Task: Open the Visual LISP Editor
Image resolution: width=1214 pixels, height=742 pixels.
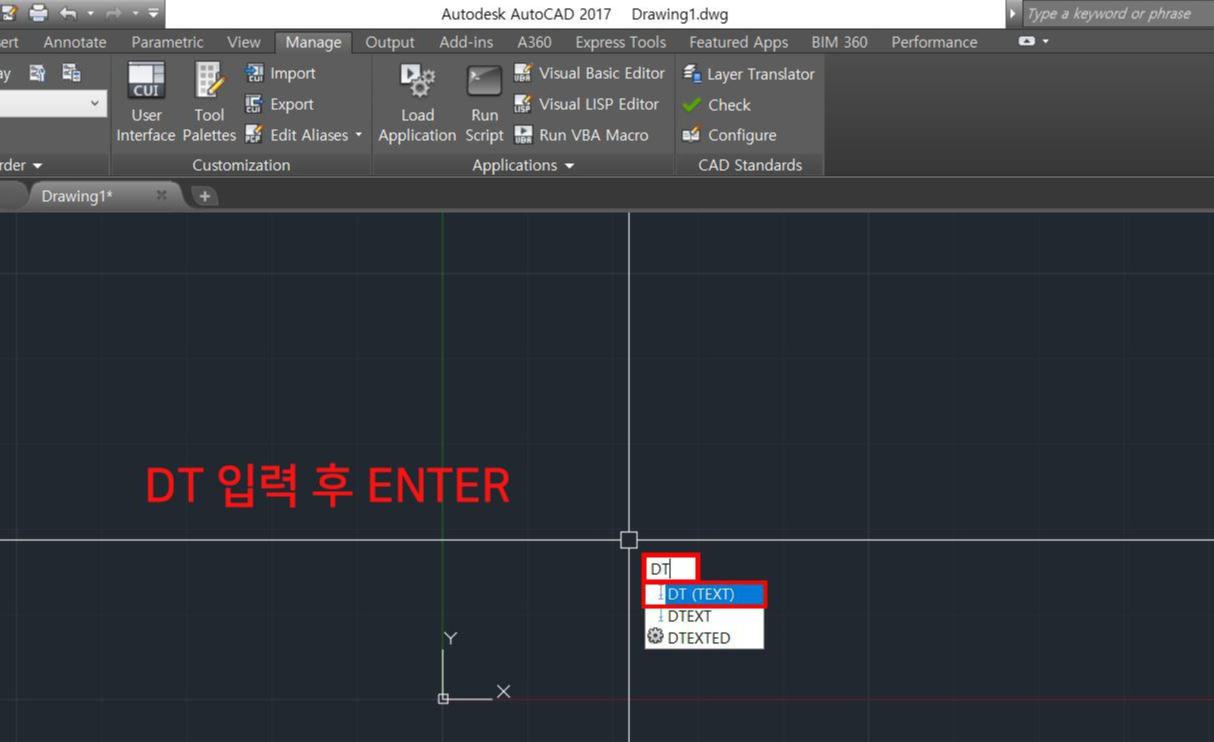Action: point(586,104)
